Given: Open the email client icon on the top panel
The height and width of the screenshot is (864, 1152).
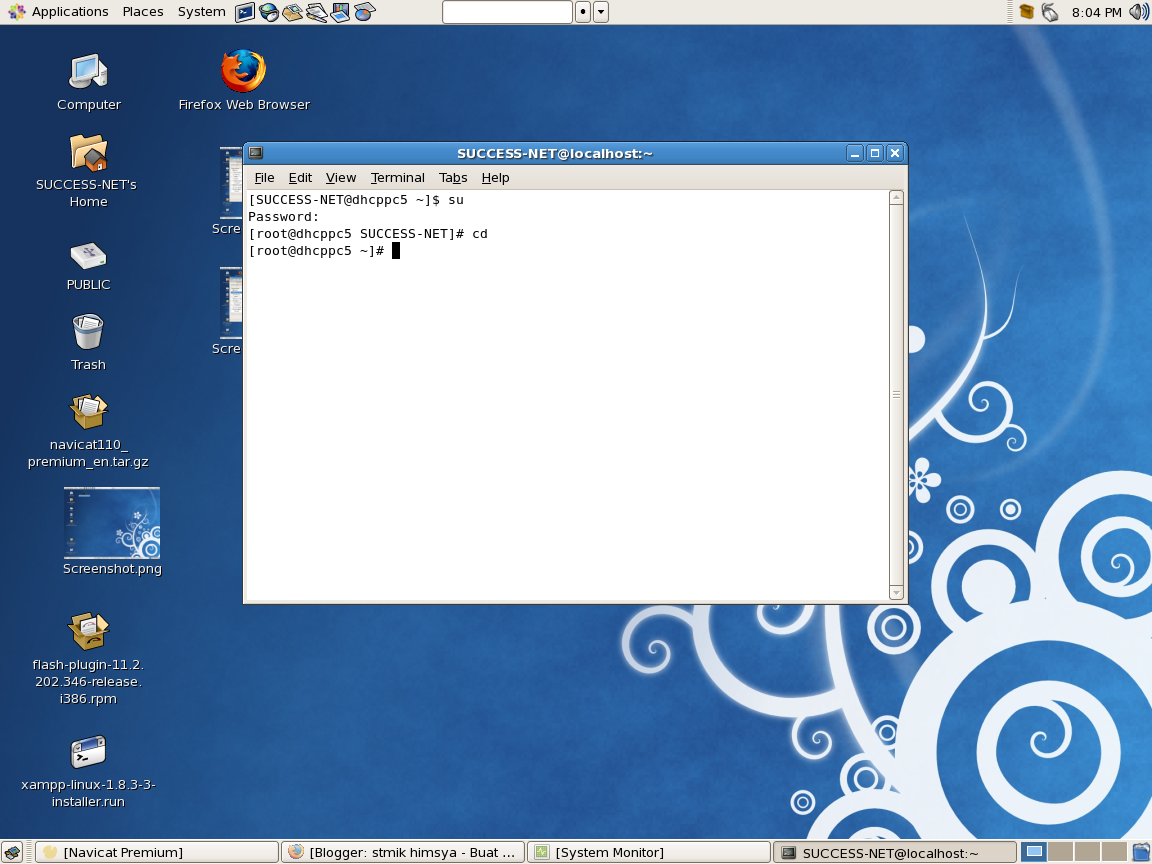Looking at the screenshot, I should [x=290, y=11].
